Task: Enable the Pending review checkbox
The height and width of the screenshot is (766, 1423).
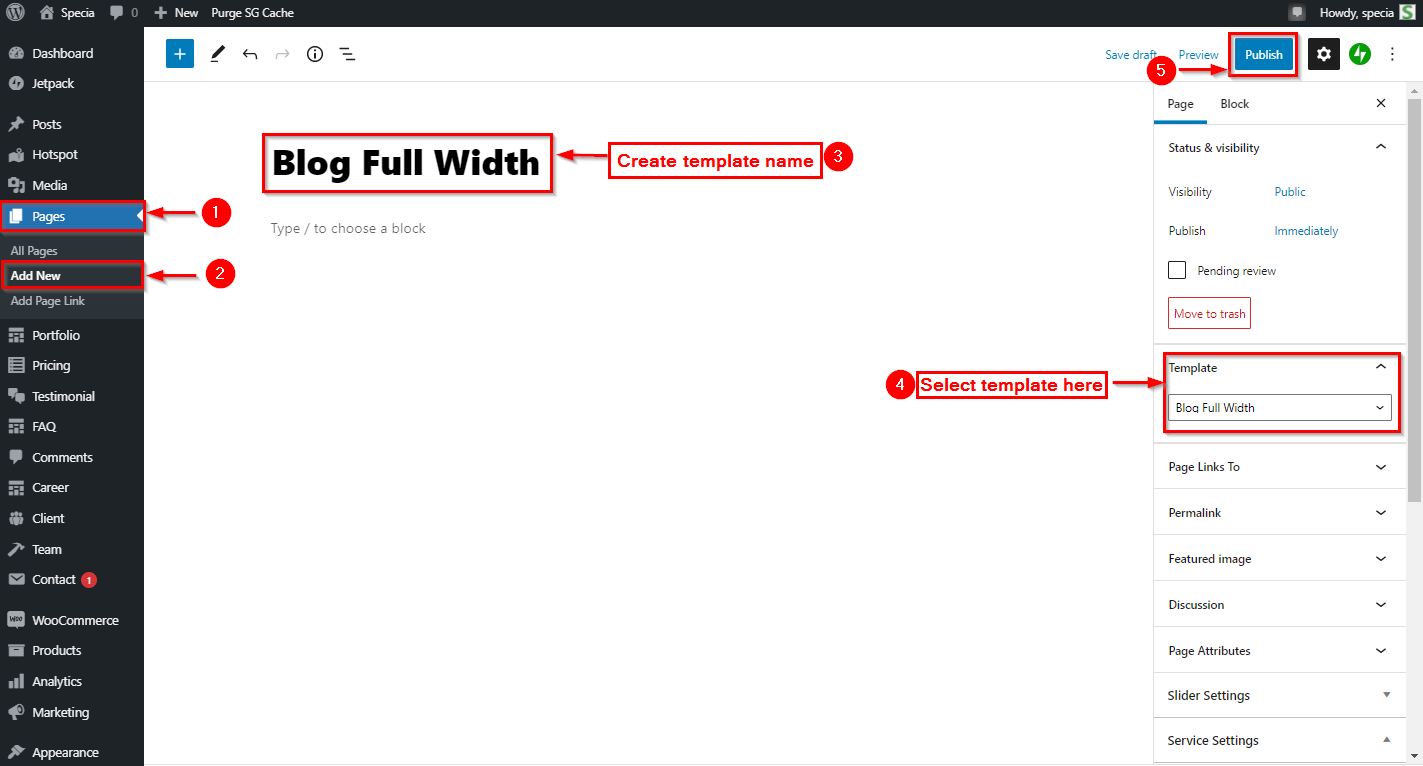Action: (x=1177, y=269)
